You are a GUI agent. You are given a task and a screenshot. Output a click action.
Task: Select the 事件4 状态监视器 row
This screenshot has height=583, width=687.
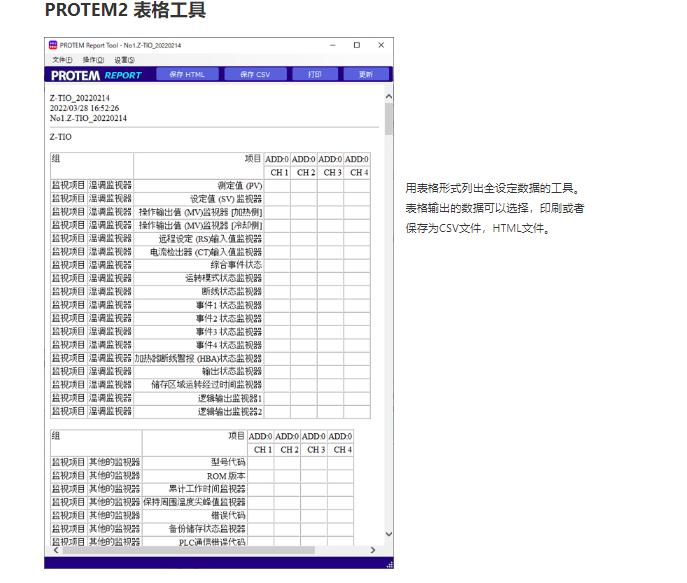[210, 345]
